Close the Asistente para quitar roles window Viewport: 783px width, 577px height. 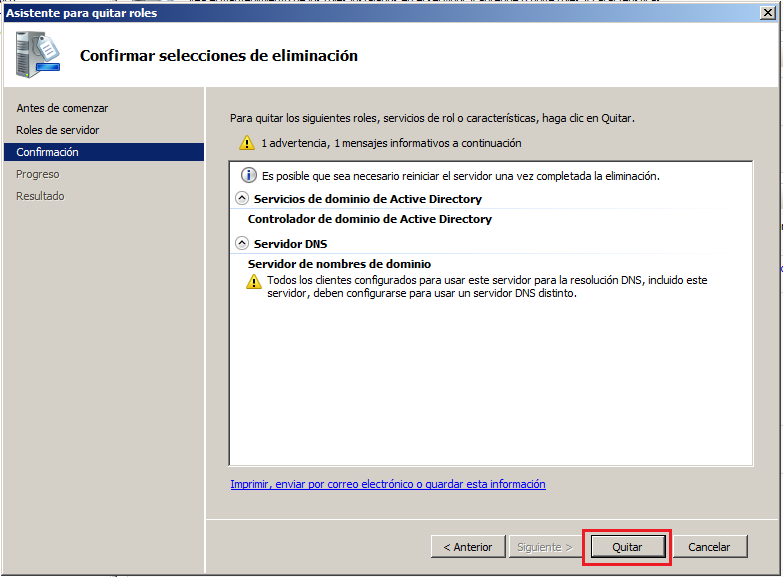pos(768,12)
